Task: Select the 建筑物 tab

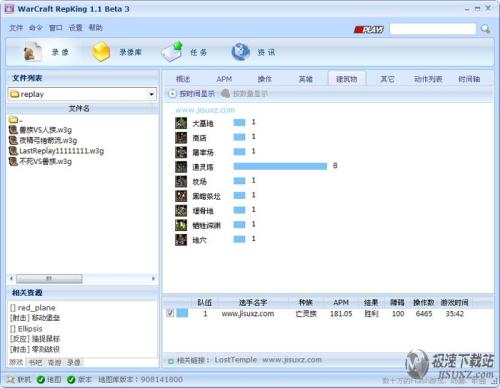Action: tap(347, 79)
